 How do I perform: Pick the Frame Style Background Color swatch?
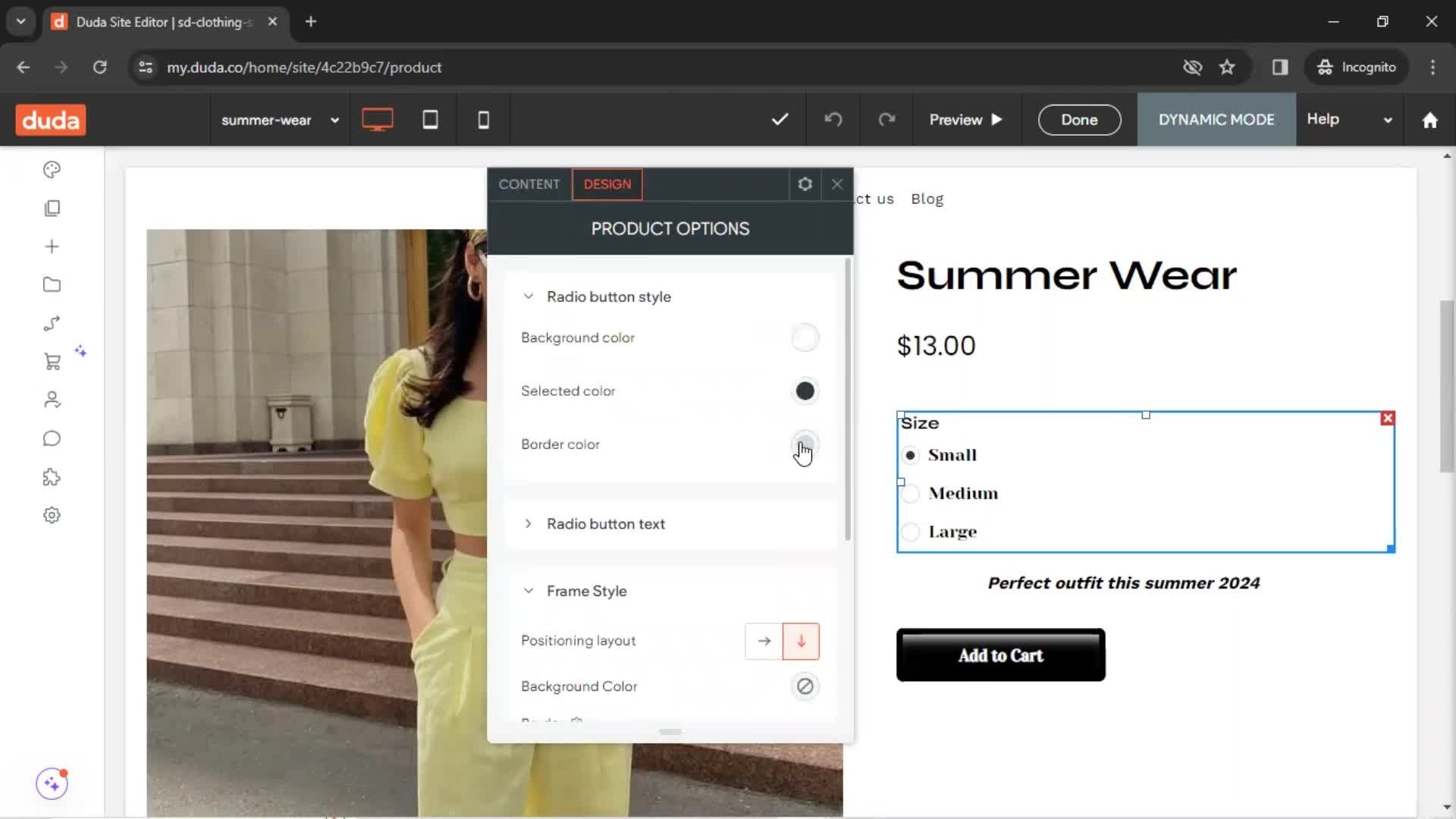coord(805,686)
